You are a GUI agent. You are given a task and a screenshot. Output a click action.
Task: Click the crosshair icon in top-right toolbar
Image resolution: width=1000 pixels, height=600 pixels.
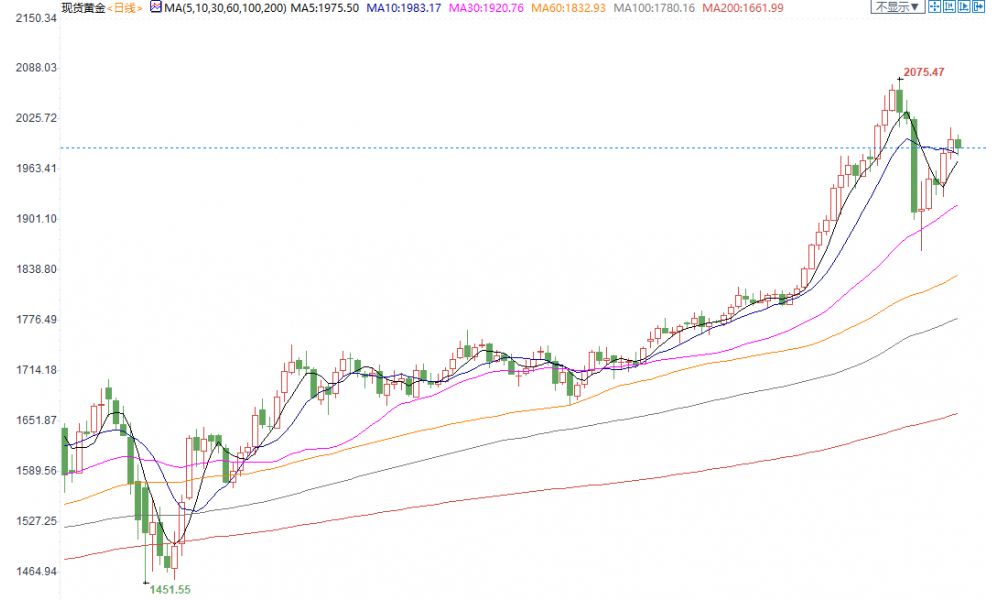pyautogui.click(x=933, y=7)
